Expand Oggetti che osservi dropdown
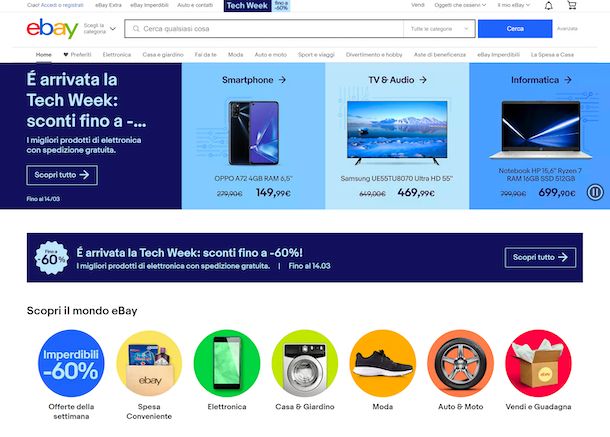 460,5
